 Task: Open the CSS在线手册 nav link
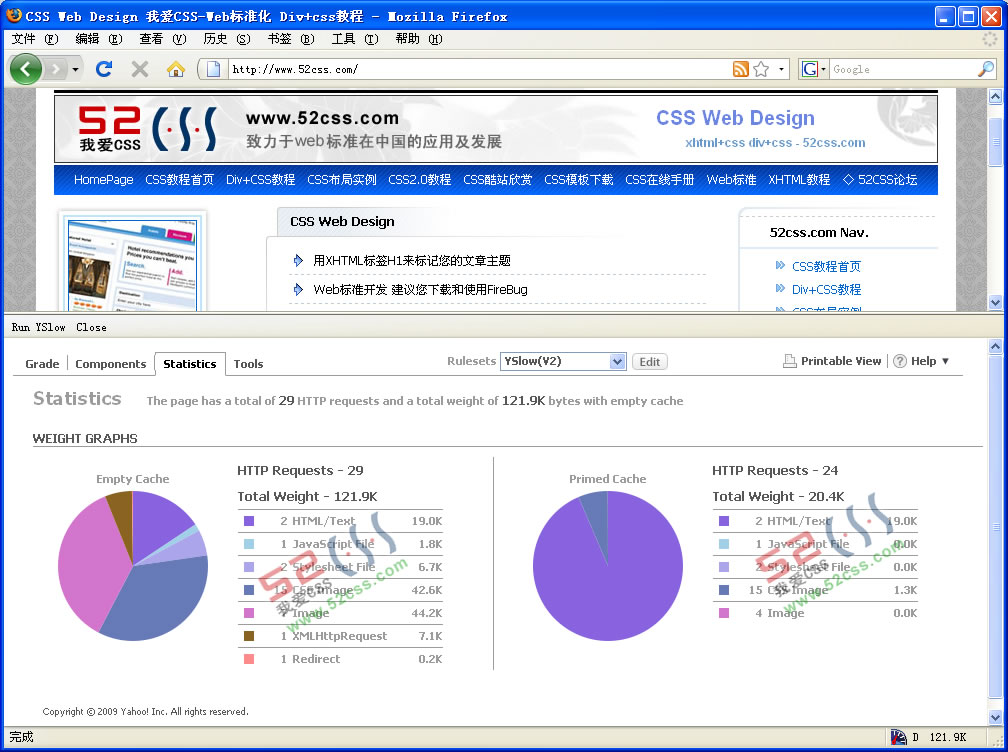point(660,180)
